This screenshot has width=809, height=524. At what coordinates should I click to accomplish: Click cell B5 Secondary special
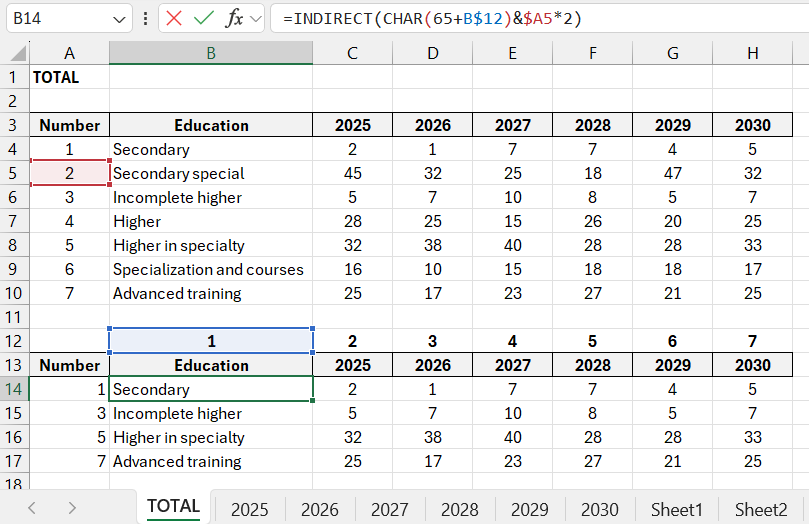click(211, 173)
